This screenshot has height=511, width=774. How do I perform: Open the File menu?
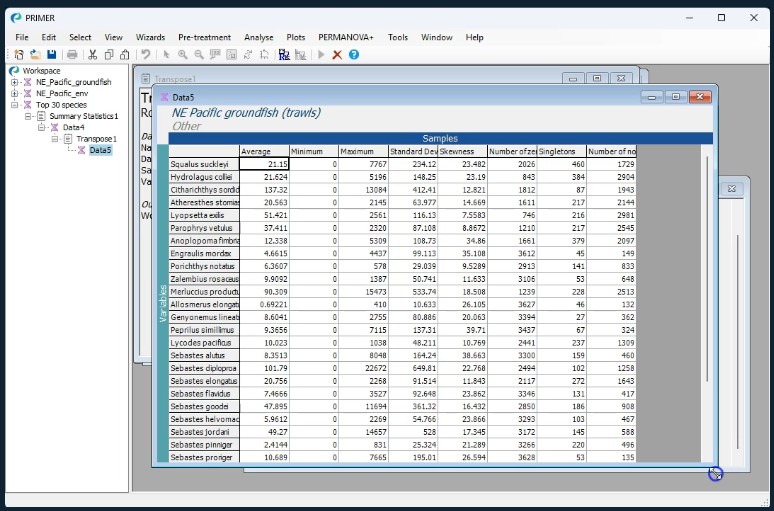[x=22, y=37]
